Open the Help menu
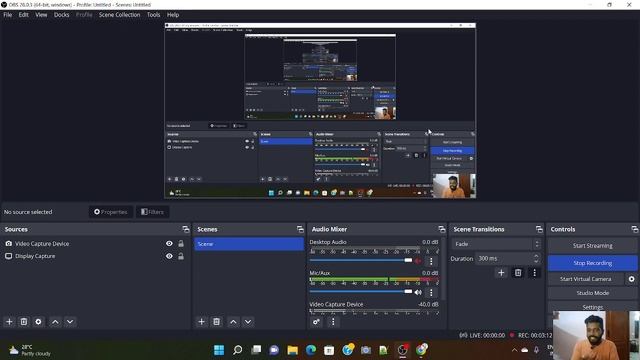The height and width of the screenshot is (360, 640). (x=173, y=15)
